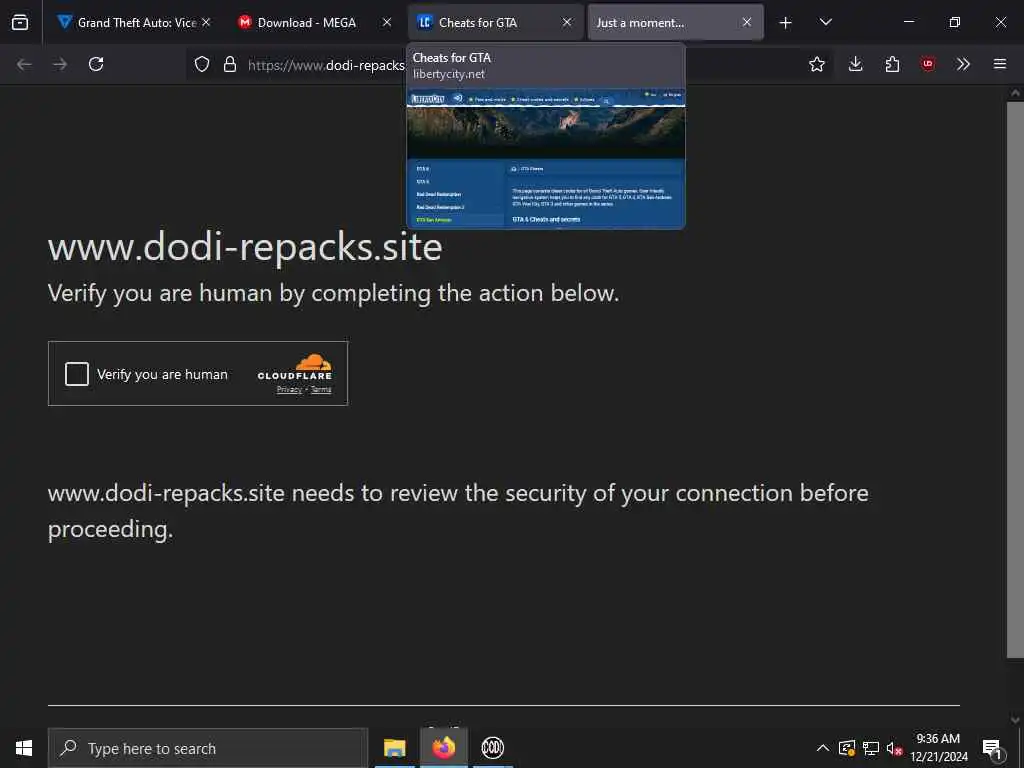Screen dimensions: 1024x768
Task: Open the clock showing 9:36 AM
Action: click(938, 748)
